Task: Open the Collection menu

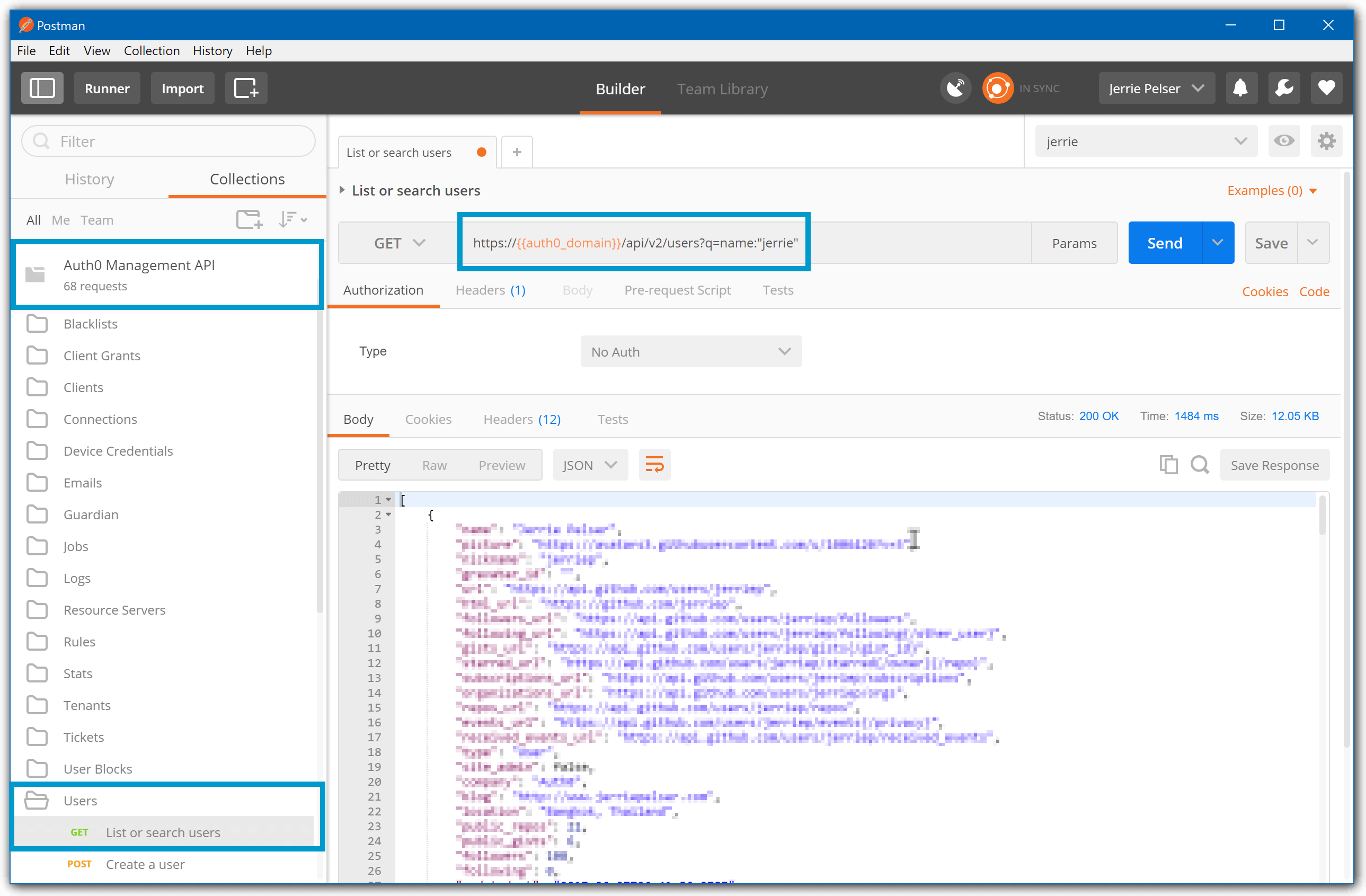Action: tap(152, 50)
